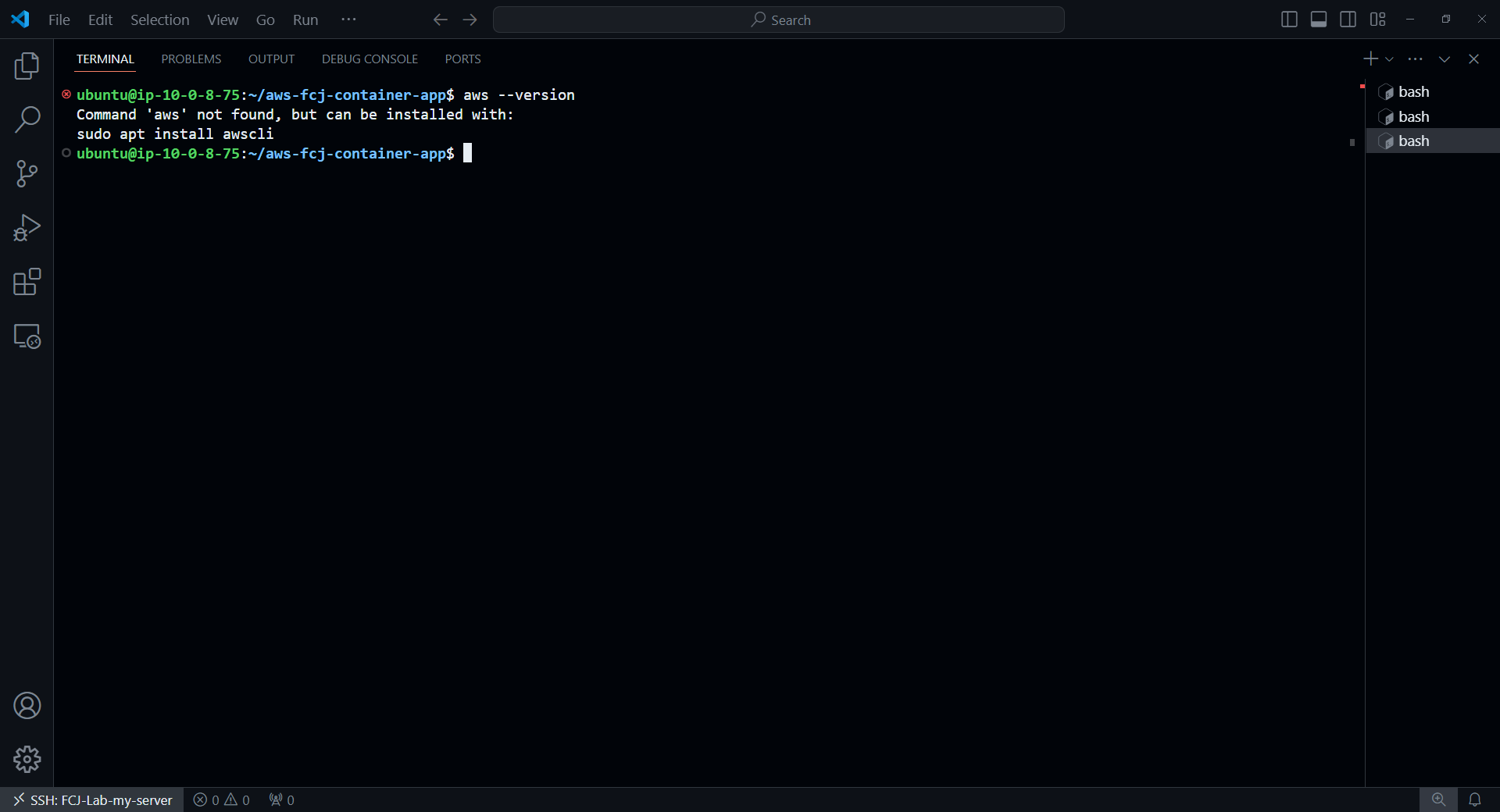Screen dimensions: 1500x812
Task: Open the Explorer view in activity bar
Action: [x=27, y=66]
